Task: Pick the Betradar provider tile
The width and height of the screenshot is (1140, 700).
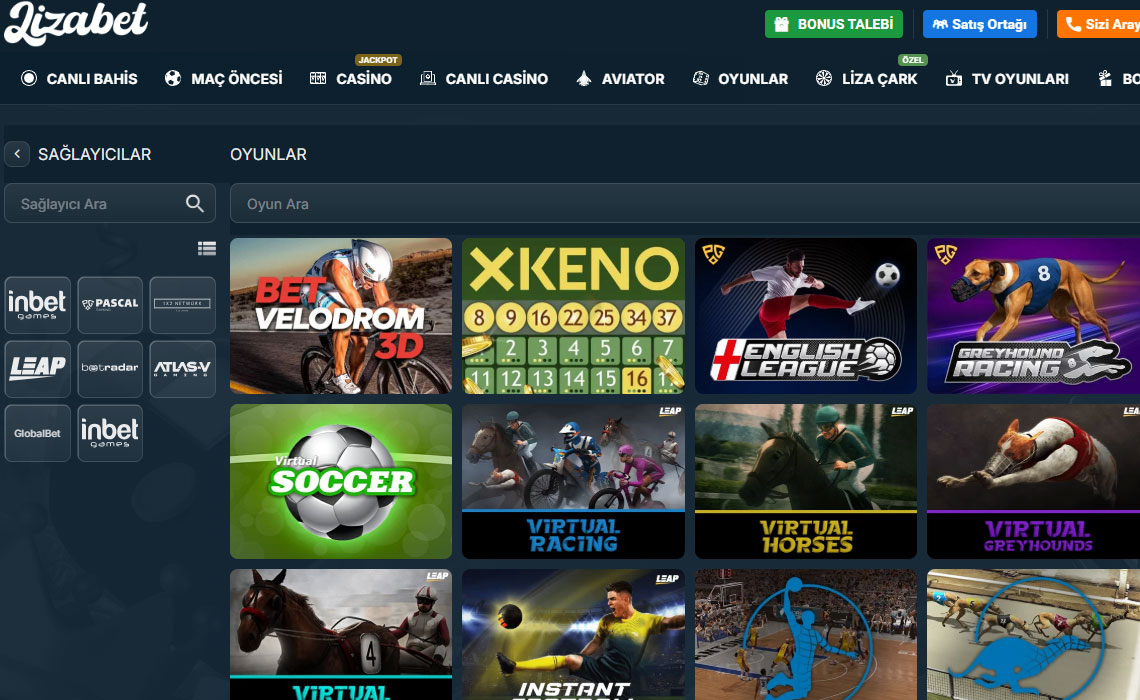Action: (110, 369)
